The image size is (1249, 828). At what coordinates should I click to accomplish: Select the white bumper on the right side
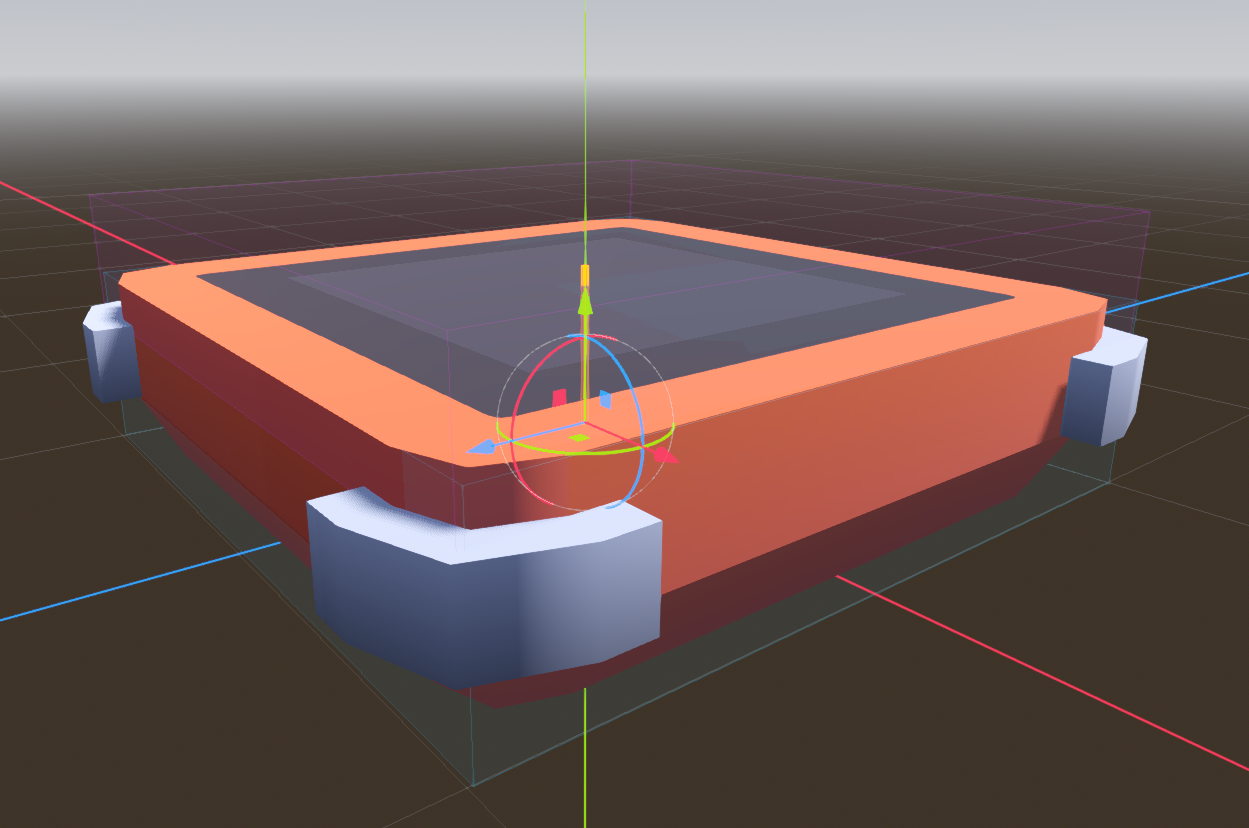point(1105,390)
